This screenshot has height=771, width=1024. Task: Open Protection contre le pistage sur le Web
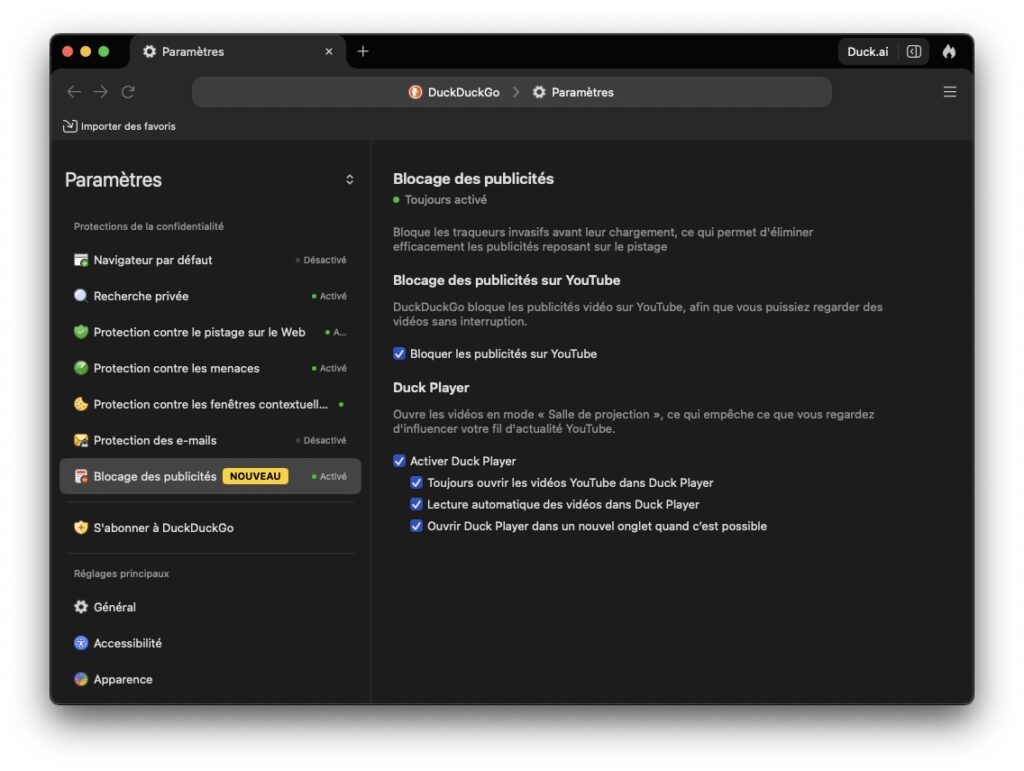click(x=210, y=332)
